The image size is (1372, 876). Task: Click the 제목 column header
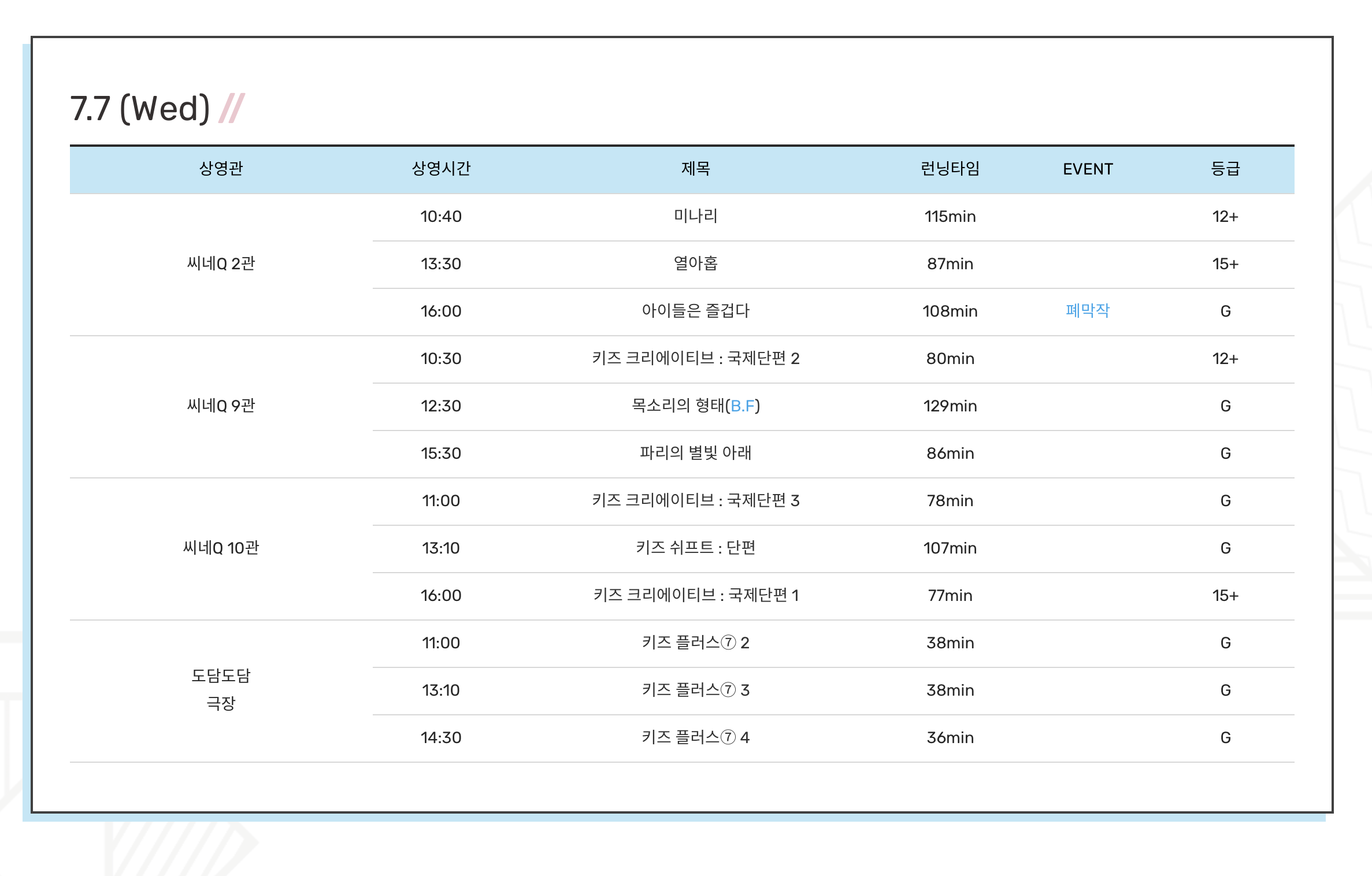coord(696,169)
